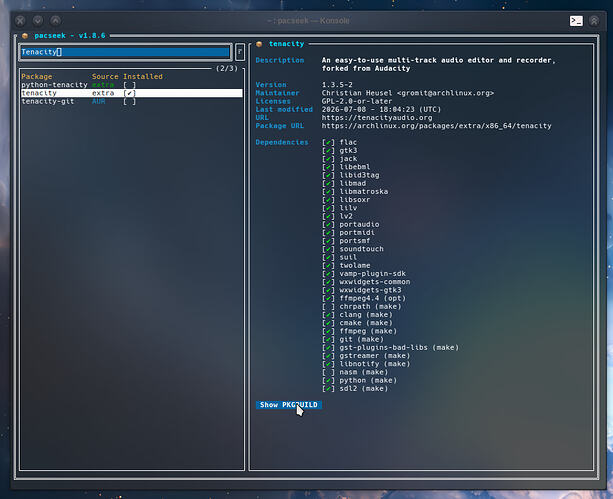Click the last modified date value
Viewport: 613px width, 499px height.
pyautogui.click(x=381, y=109)
